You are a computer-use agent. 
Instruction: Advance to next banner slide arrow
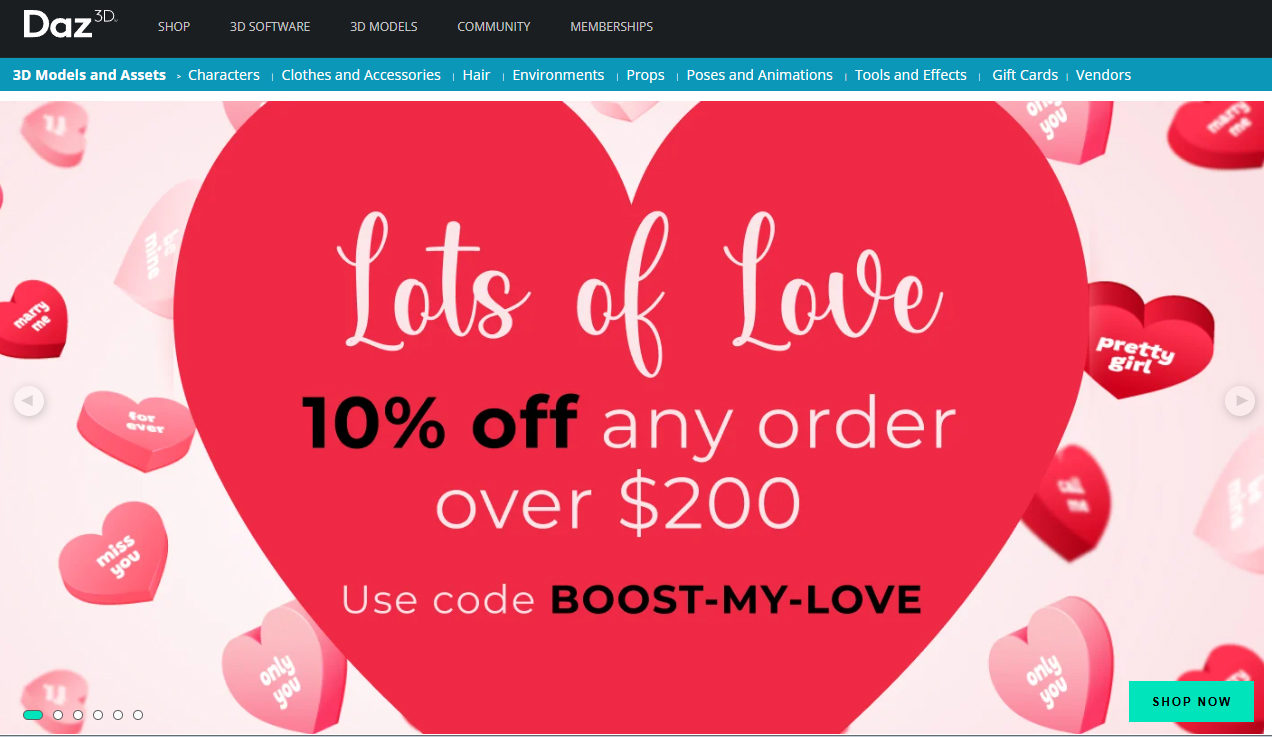click(x=1240, y=401)
